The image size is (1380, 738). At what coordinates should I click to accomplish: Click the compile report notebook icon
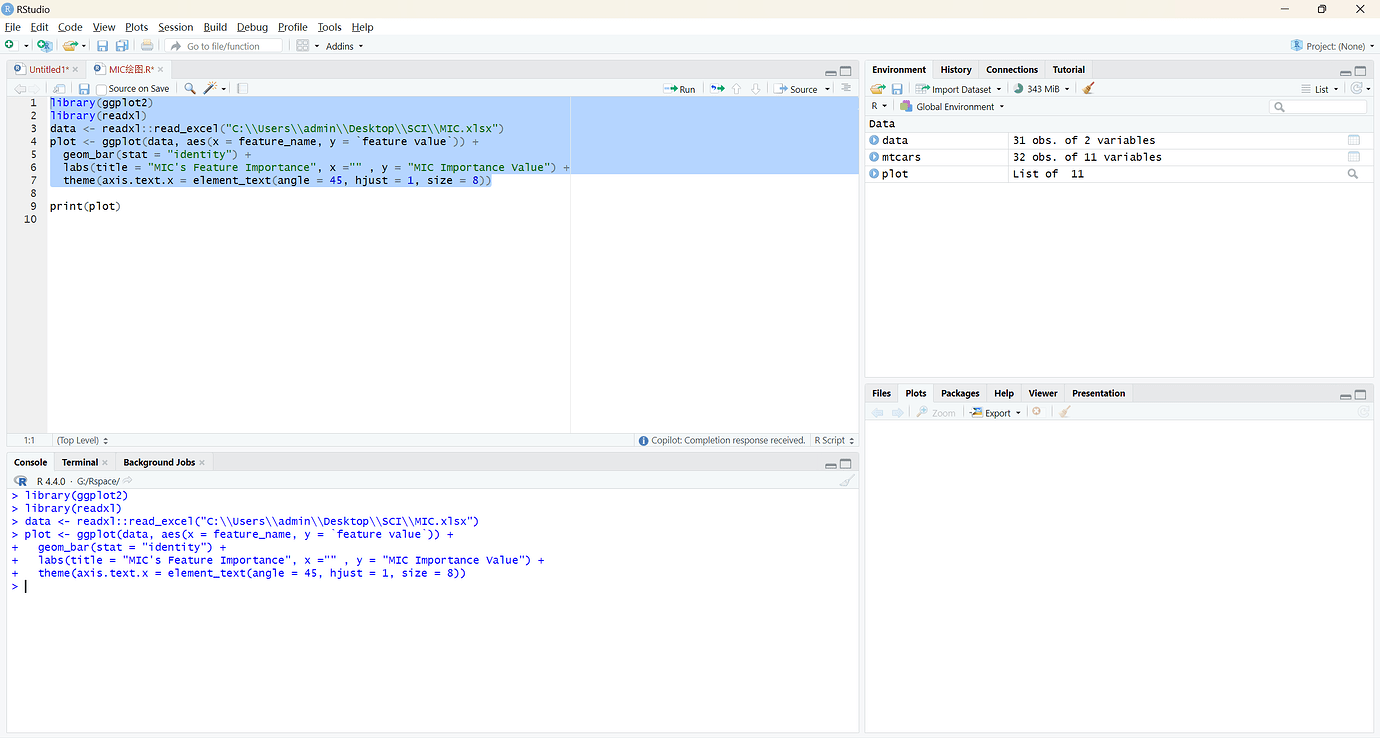coord(242,89)
